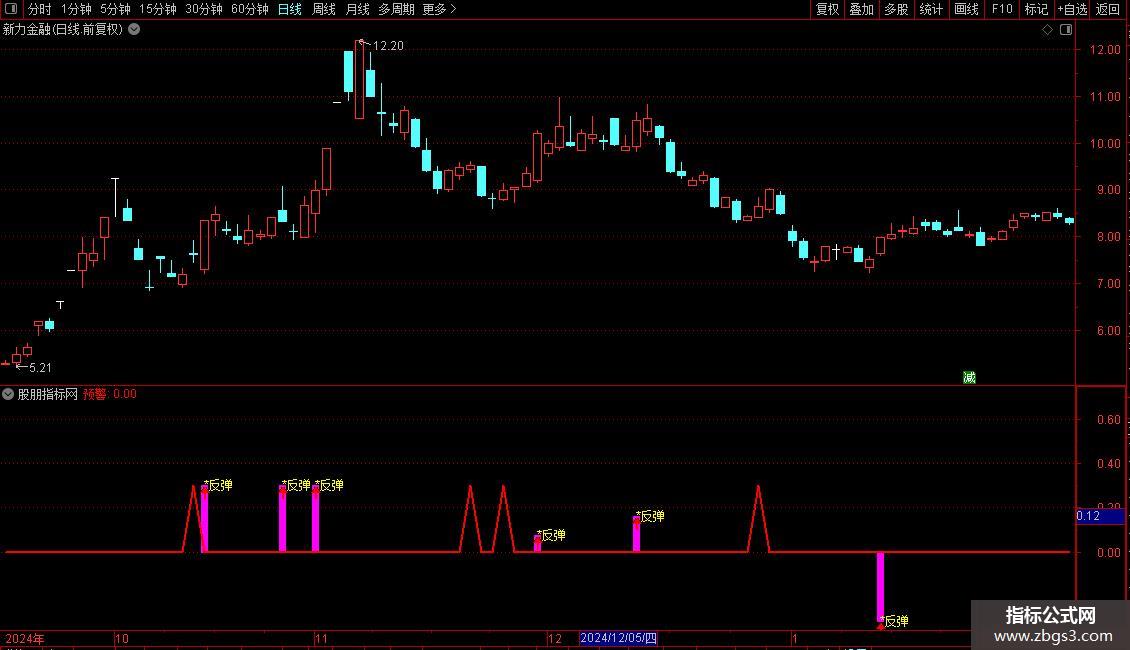
Task: Click the 反弹 label below the zero line
Action: (x=897, y=620)
